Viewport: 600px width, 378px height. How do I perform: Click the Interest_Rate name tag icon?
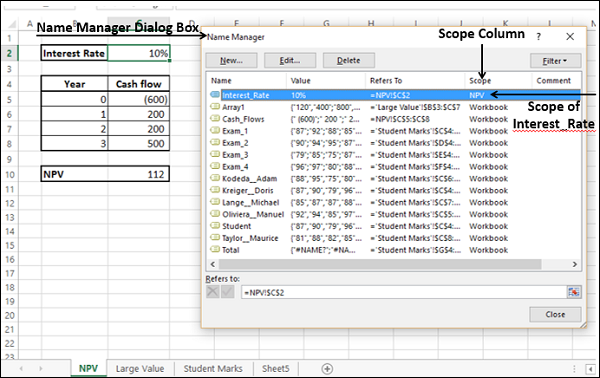point(215,95)
